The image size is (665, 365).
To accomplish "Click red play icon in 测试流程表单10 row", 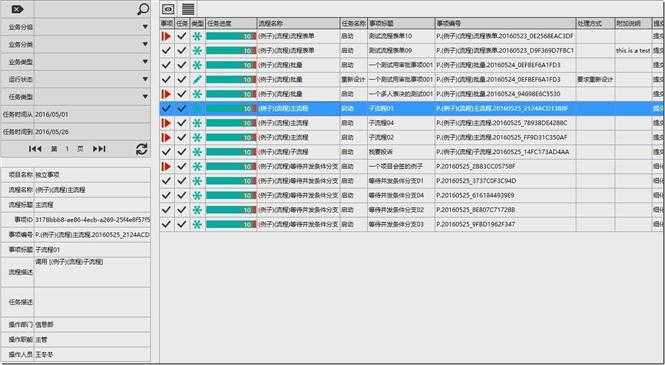I will [166, 36].
